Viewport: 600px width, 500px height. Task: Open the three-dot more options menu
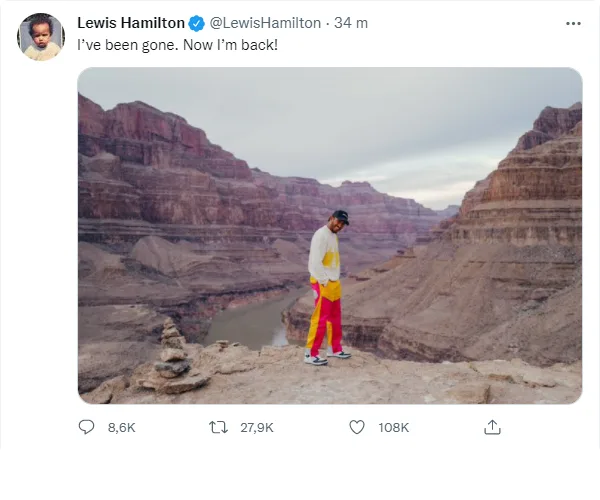coord(573,23)
